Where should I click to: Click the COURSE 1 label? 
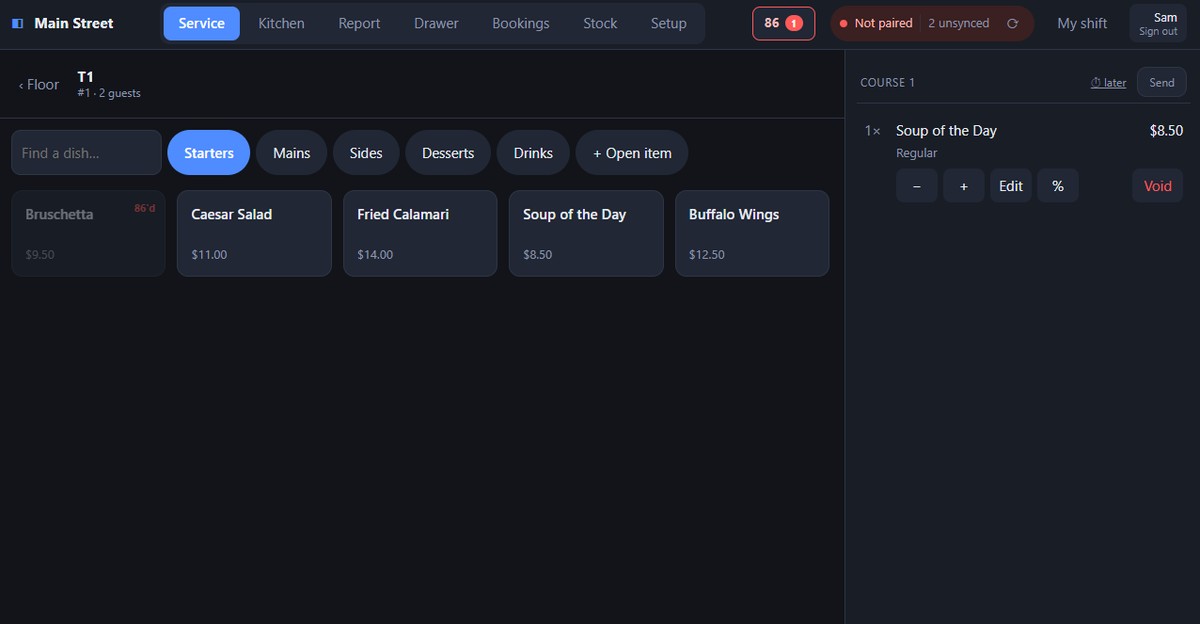888,83
